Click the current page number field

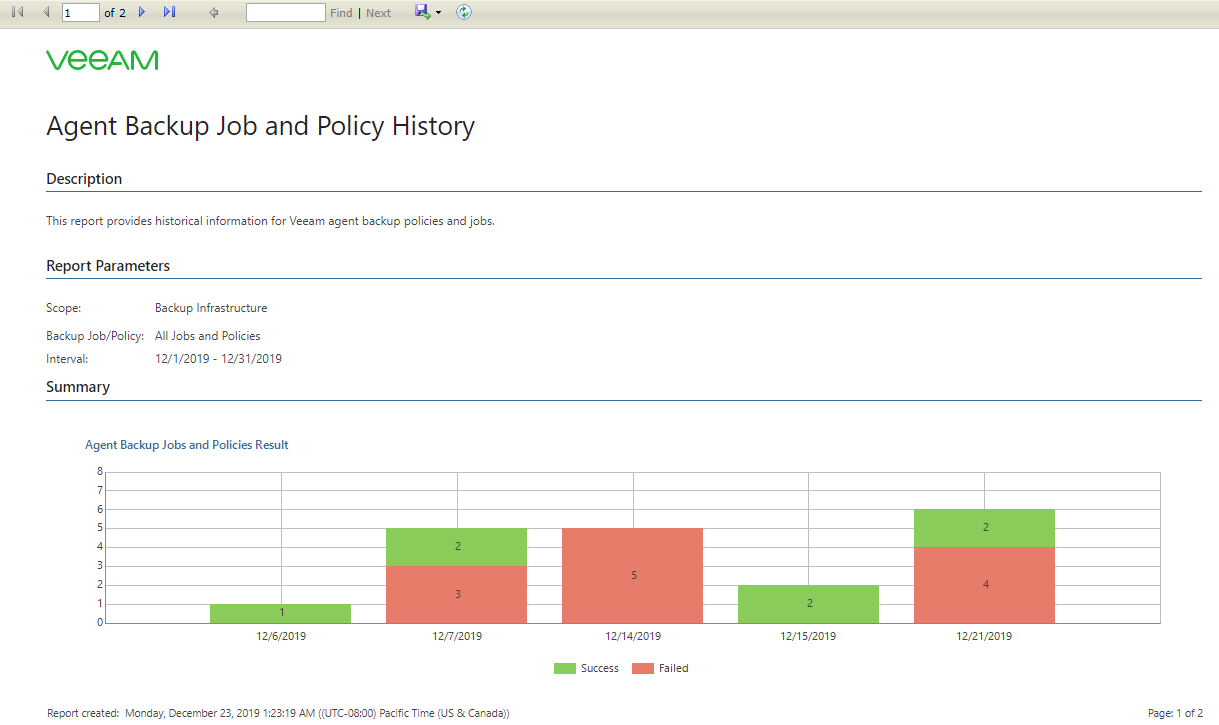(x=80, y=12)
